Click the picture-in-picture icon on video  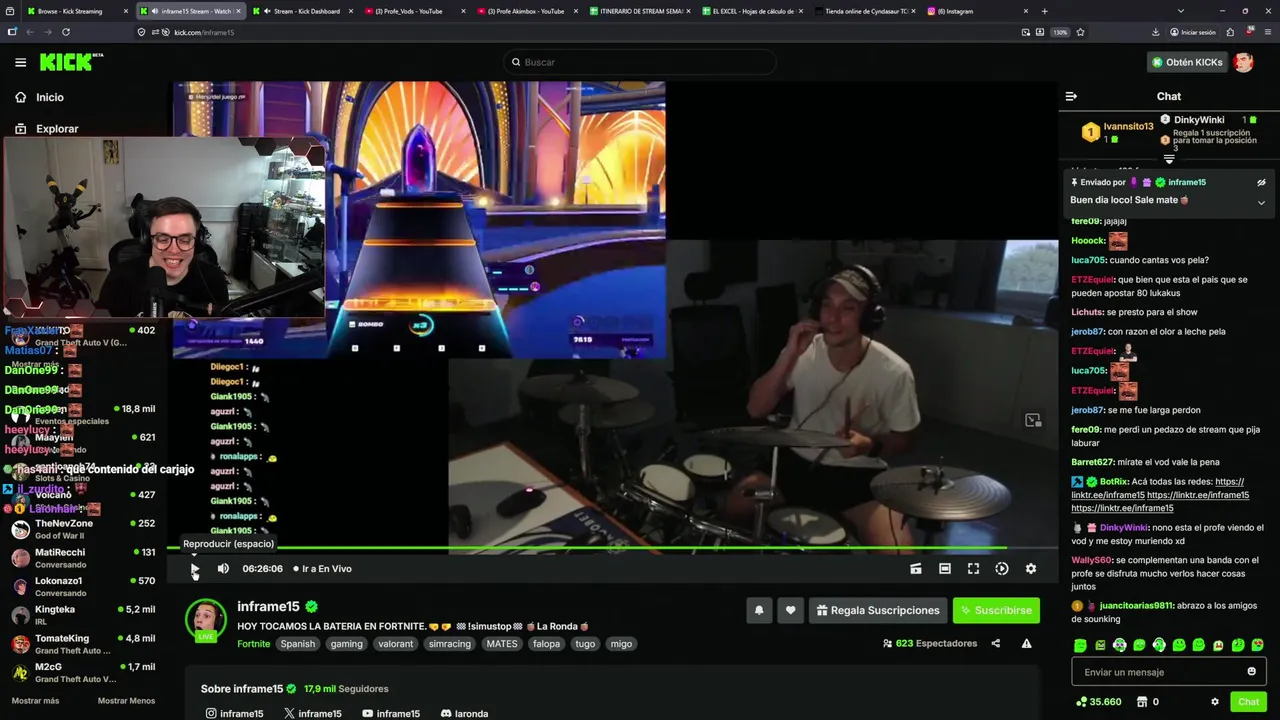point(1033,420)
